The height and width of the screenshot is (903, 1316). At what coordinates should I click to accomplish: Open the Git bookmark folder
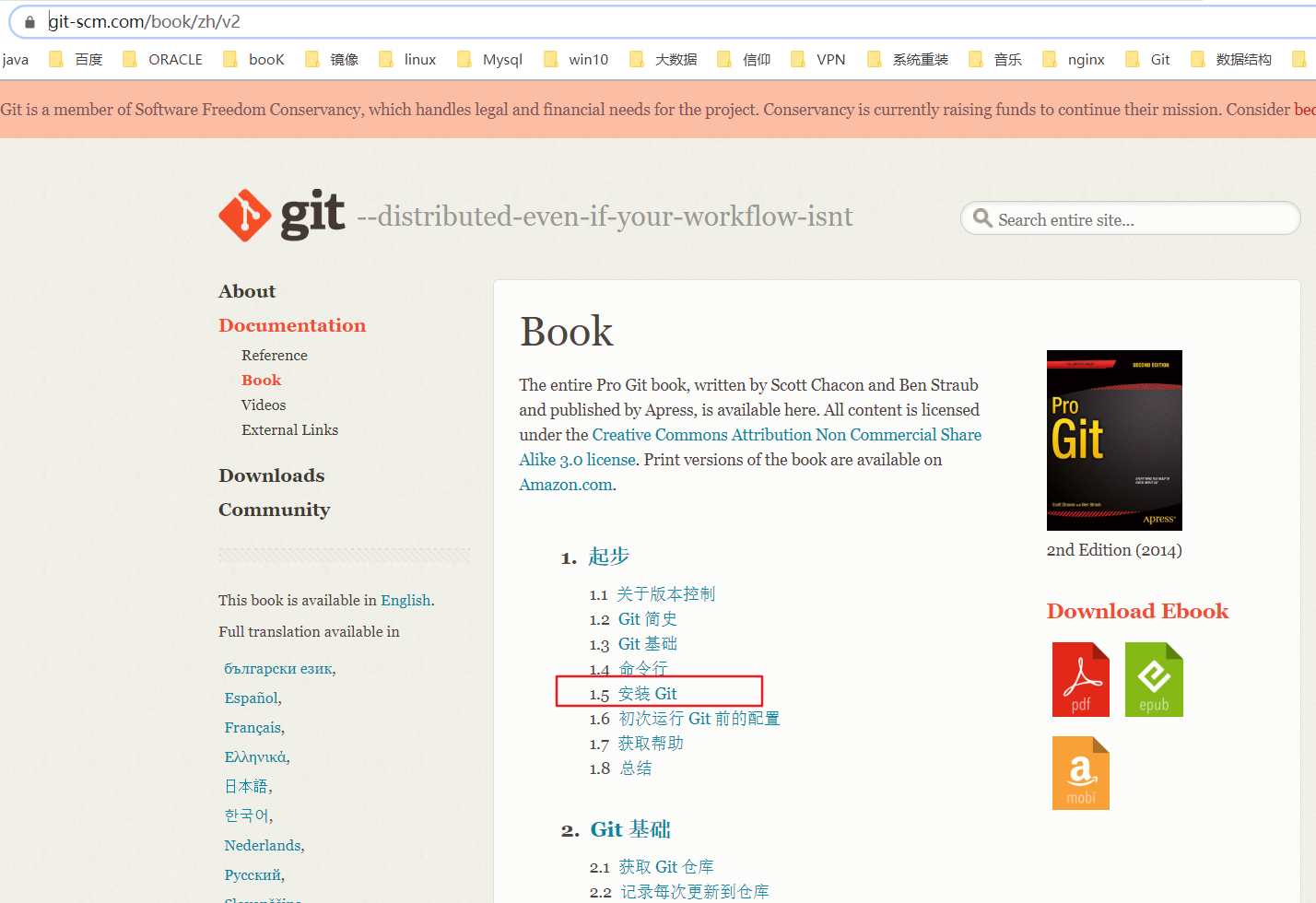1148,60
